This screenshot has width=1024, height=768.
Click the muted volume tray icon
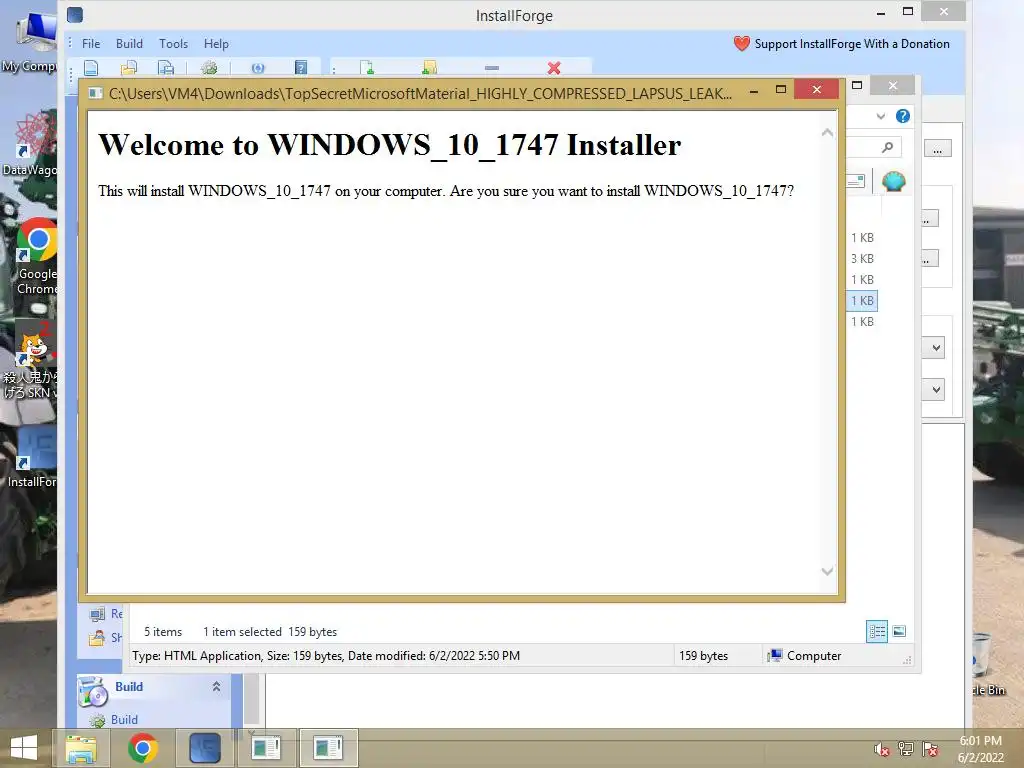(x=882, y=749)
